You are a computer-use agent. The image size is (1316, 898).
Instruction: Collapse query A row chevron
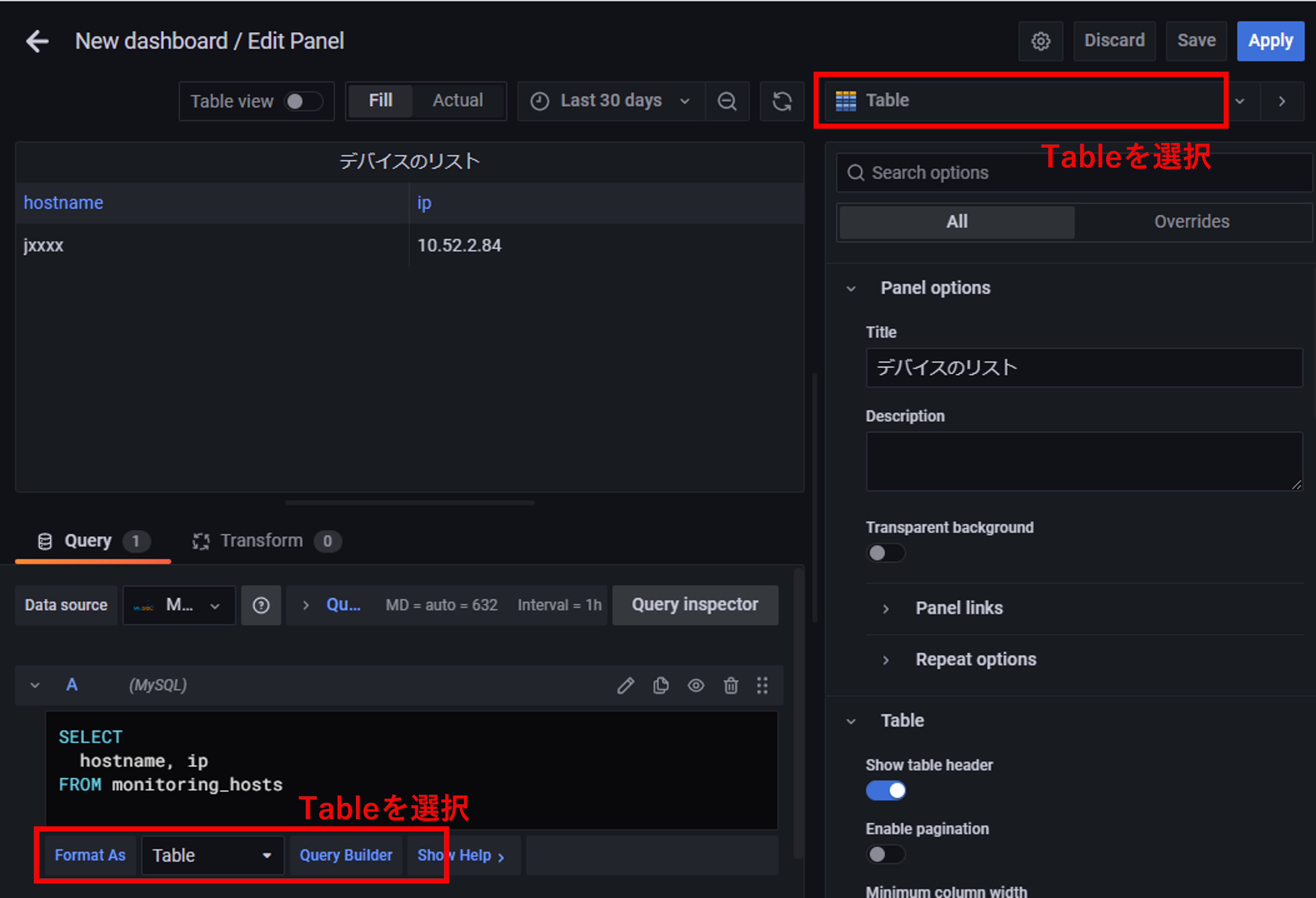pyautogui.click(x=35, y=686)
